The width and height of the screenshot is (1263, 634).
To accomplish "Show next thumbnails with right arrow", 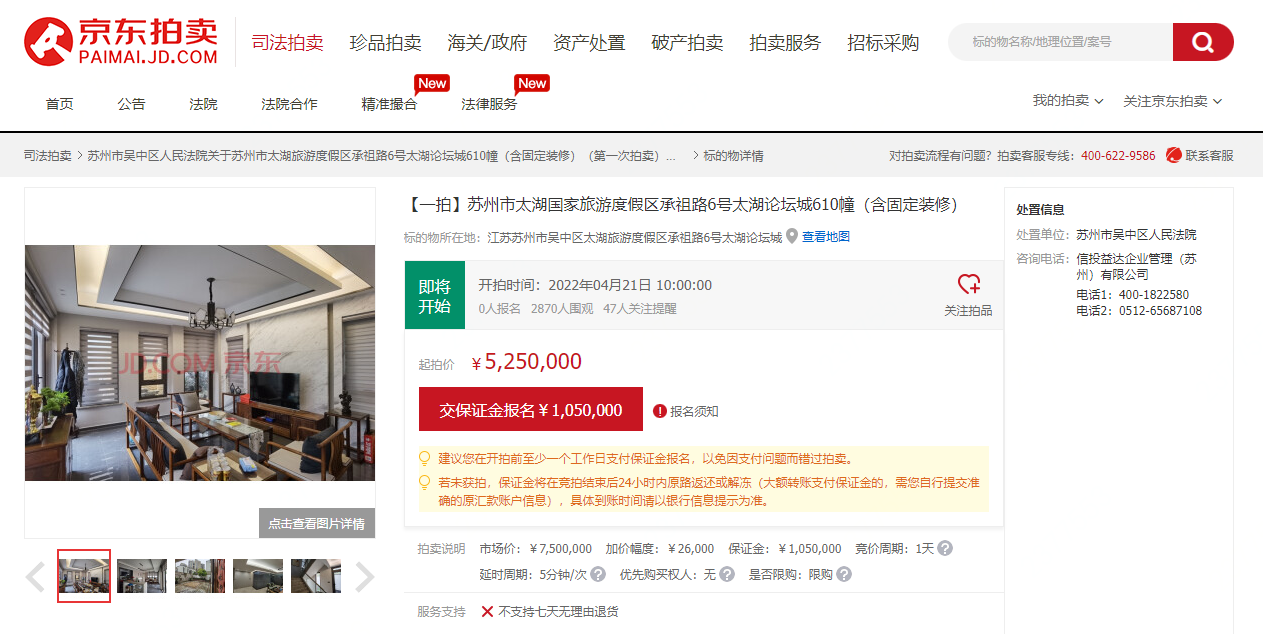I will (x=365, y=576).
